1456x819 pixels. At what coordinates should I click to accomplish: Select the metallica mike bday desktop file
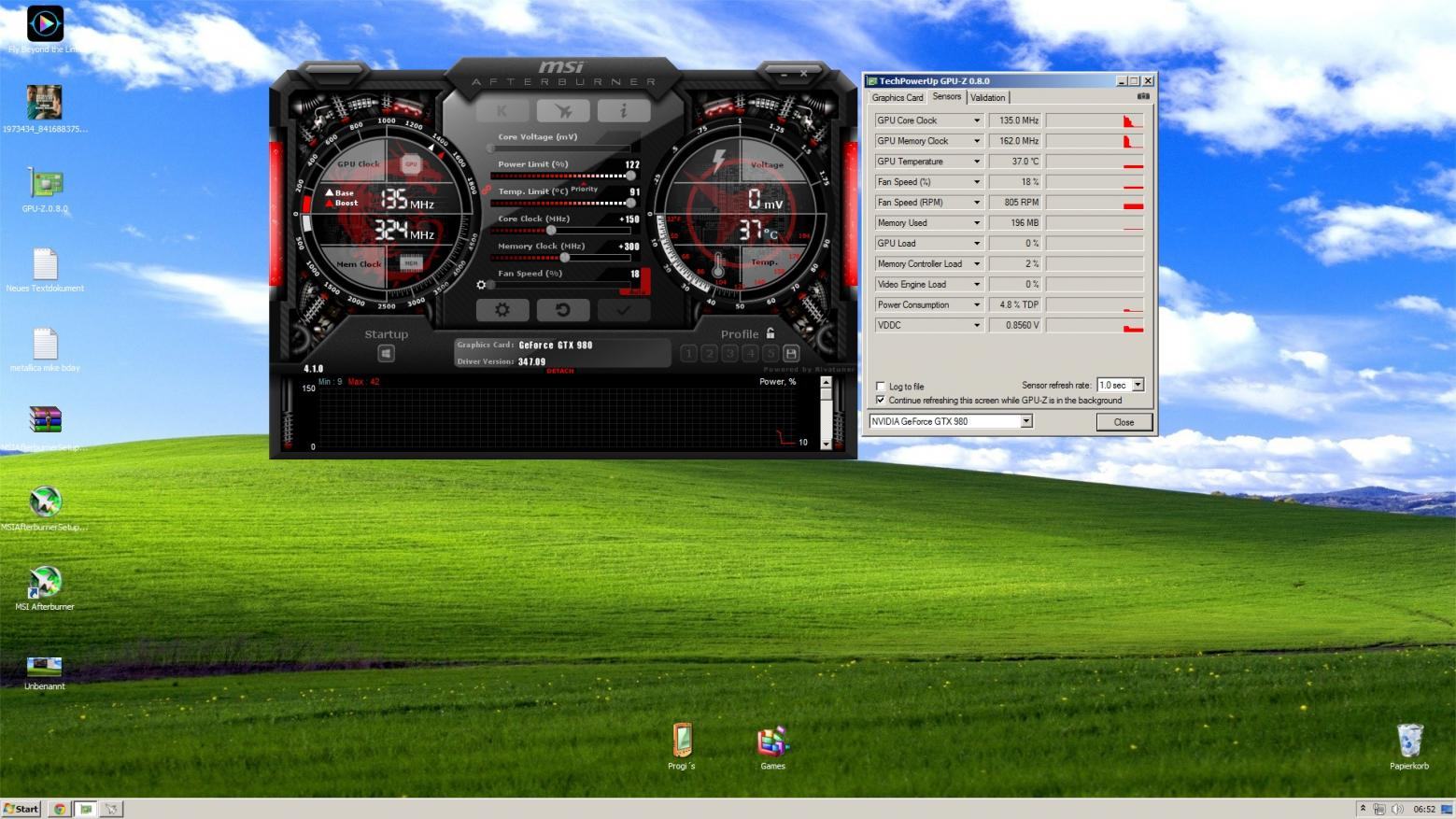tap(44, 349)
